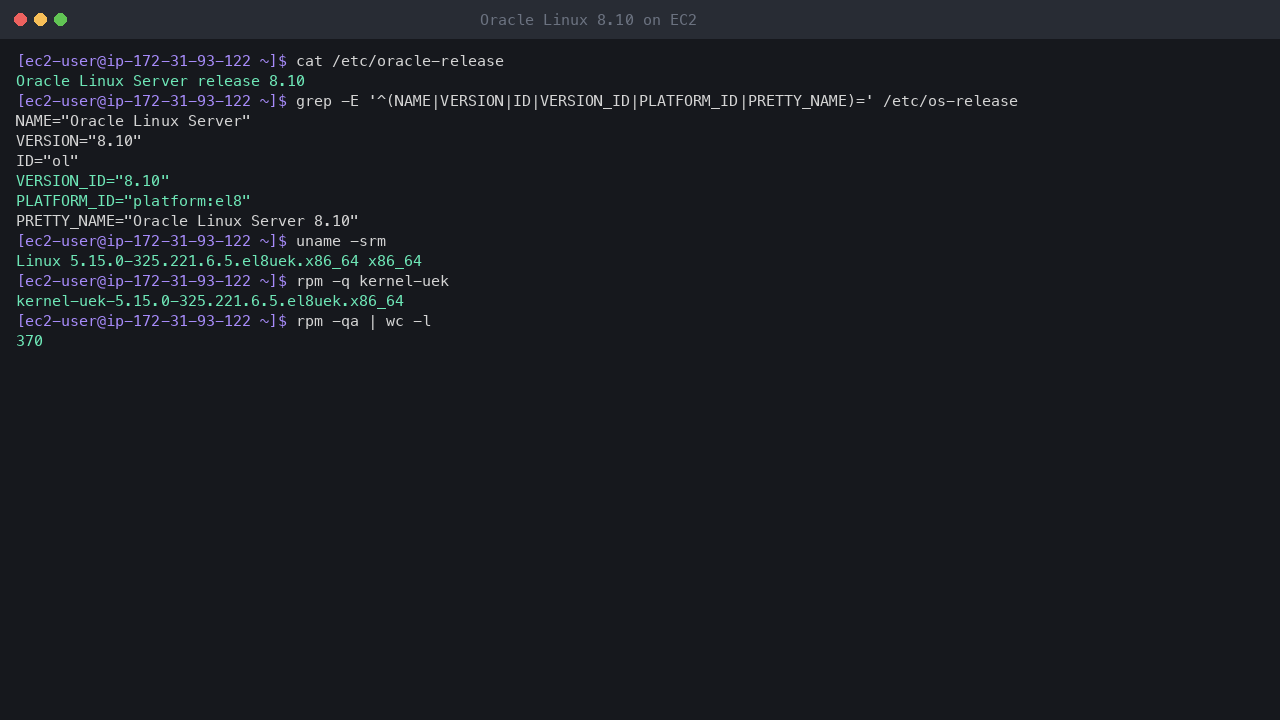Click the command "cat /etc/oracle-release"
This screenshot has height=720, width=1280.
click(400, 61)
